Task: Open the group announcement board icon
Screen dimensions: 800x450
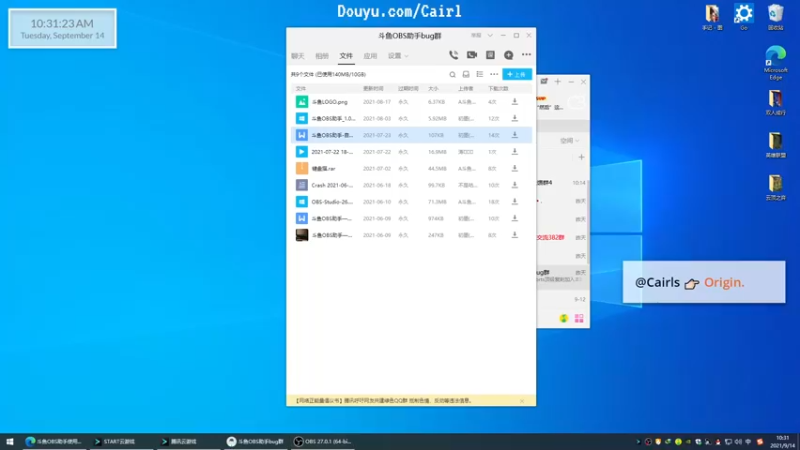Action: pos(490,55)
